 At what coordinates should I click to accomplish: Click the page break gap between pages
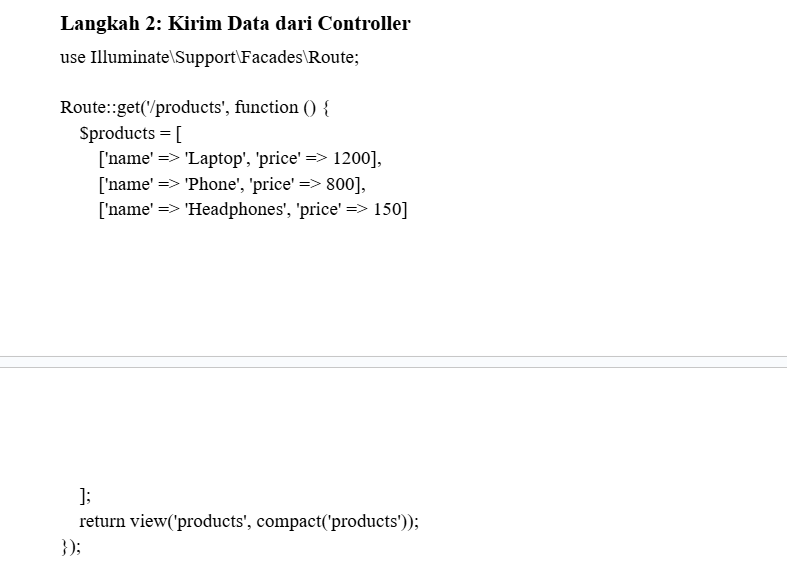coord(394,362)
